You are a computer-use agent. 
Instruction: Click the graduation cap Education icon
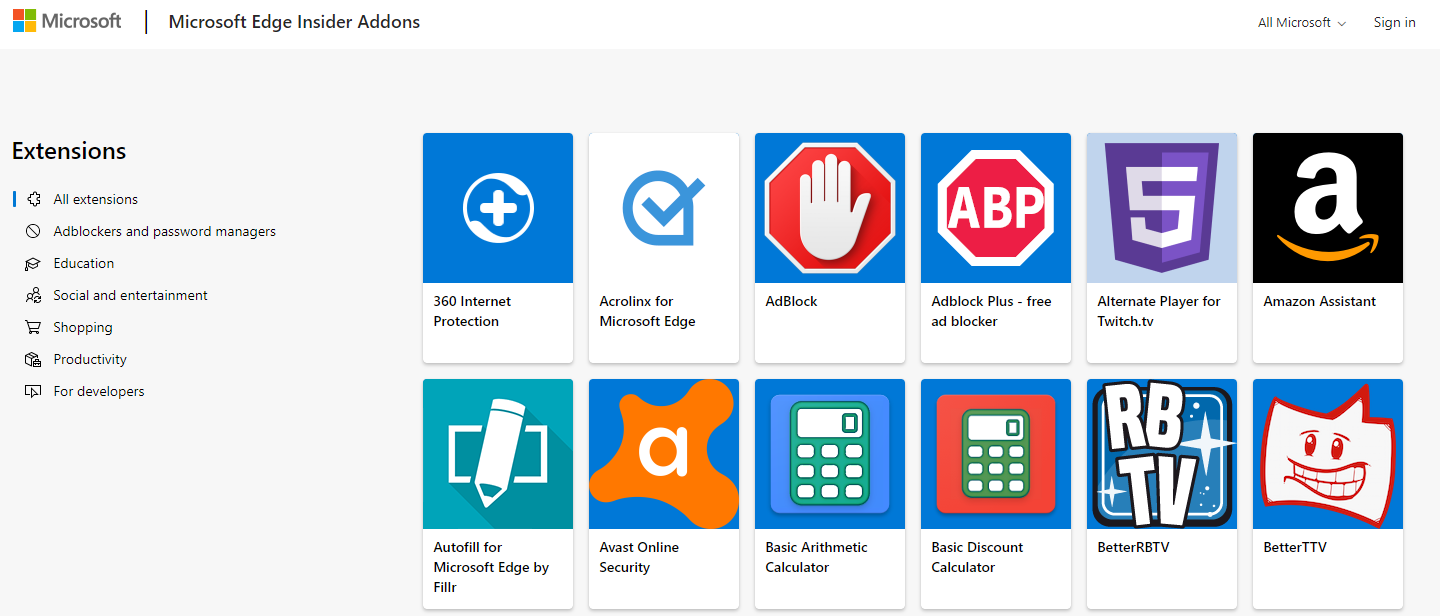click(x=33, y=263)
